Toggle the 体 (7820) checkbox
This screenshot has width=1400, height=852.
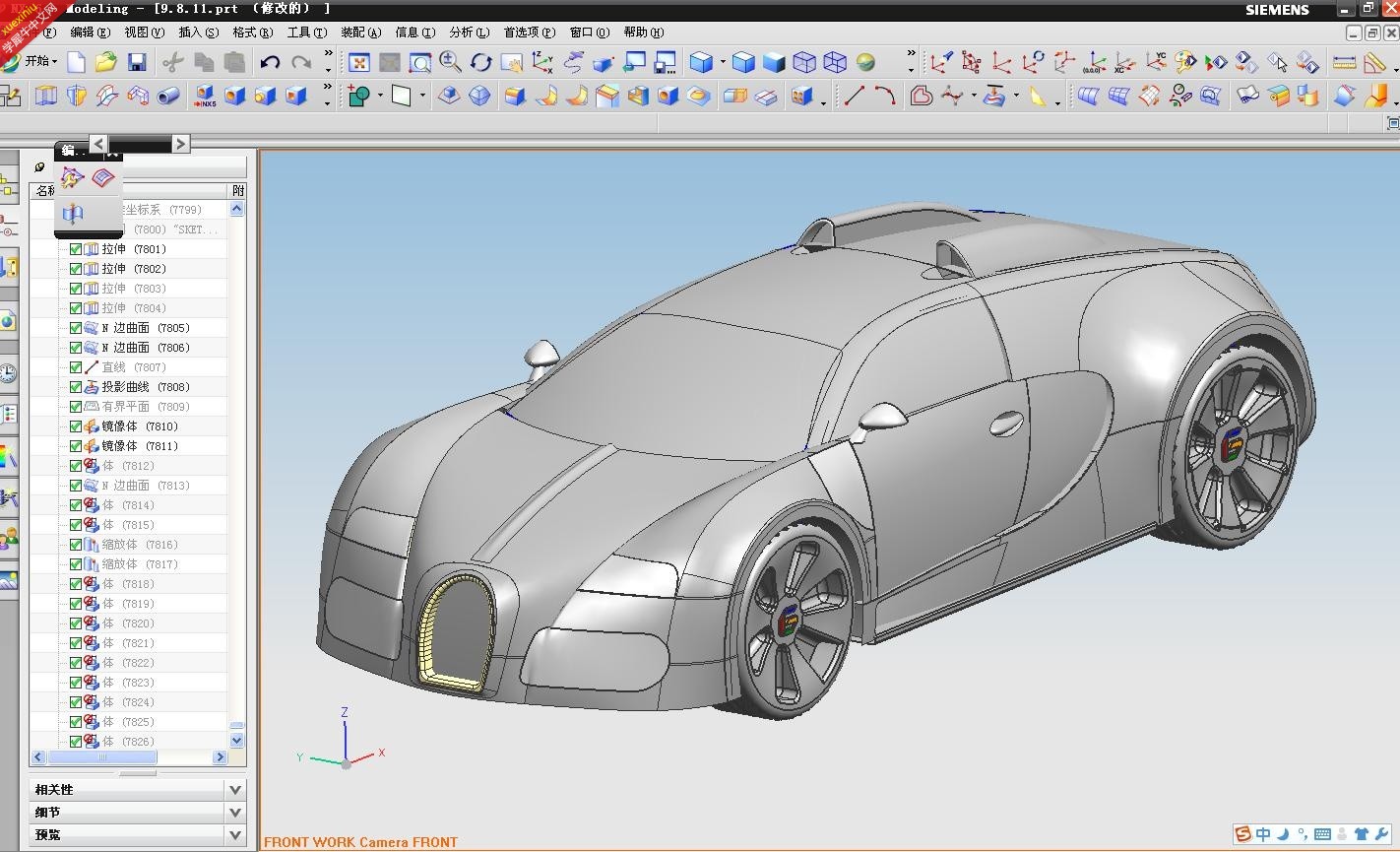click(76, 623)
